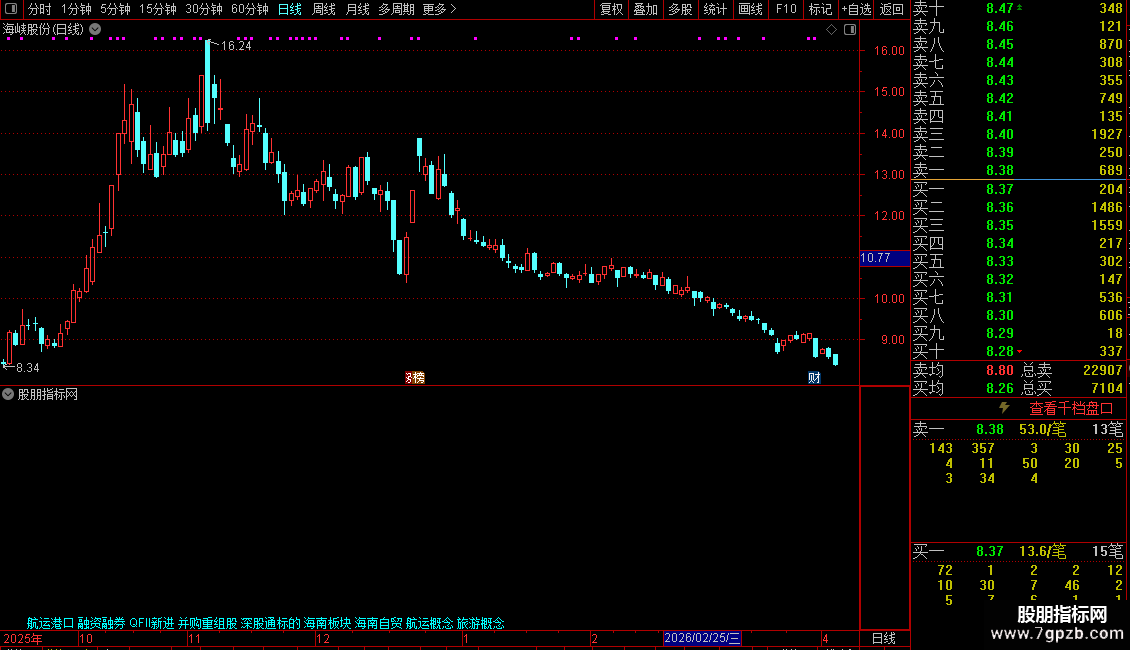The width and height of the screenshot is (1130, 650).
Task: Click the 并购重组股 tag
Action: point(208,623)
